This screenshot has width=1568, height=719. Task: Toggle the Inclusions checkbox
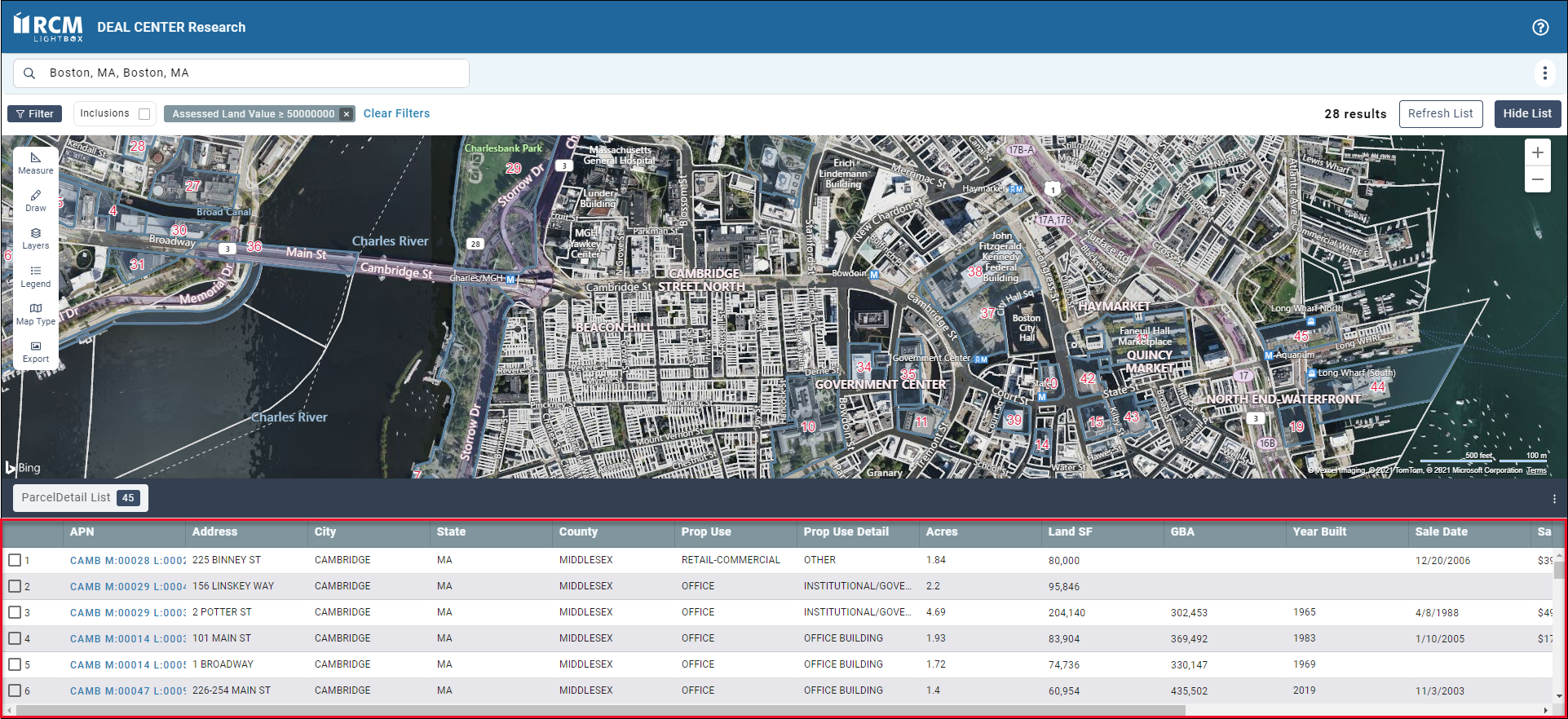[x=144, y=114]
